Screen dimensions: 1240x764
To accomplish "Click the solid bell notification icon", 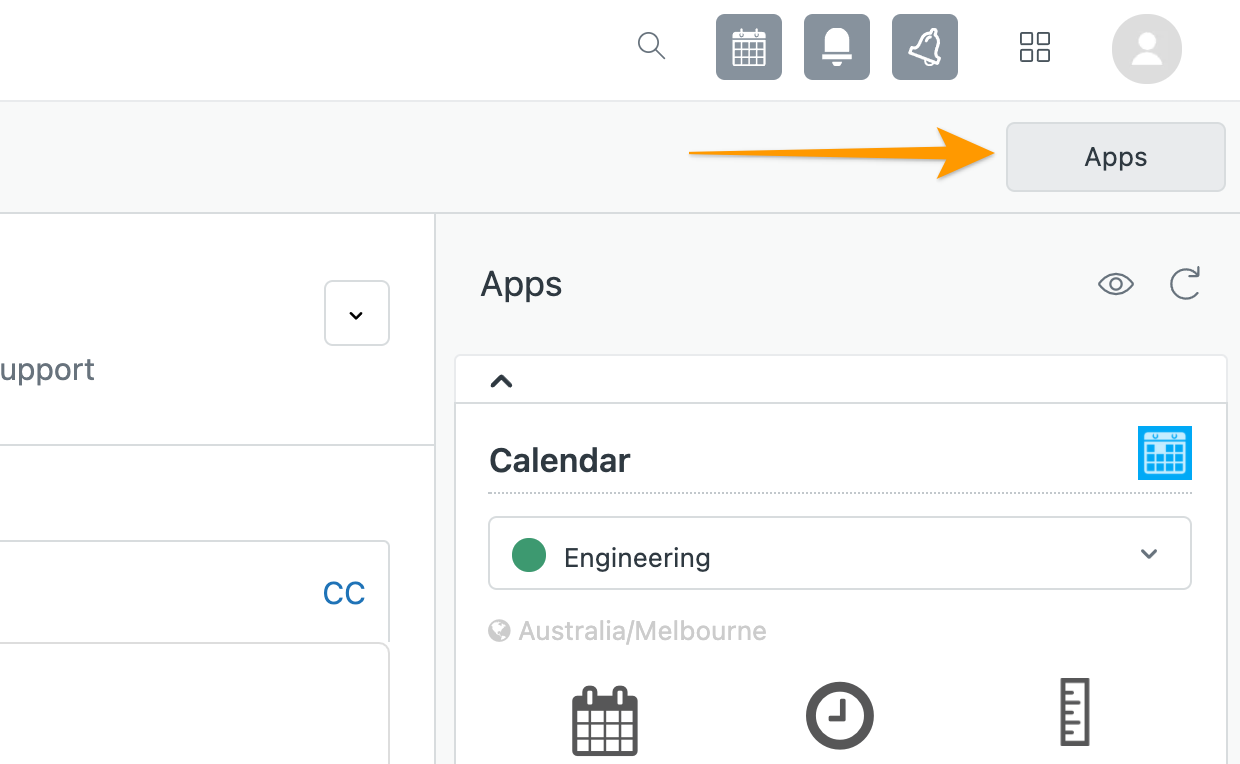I will (837, 47).
